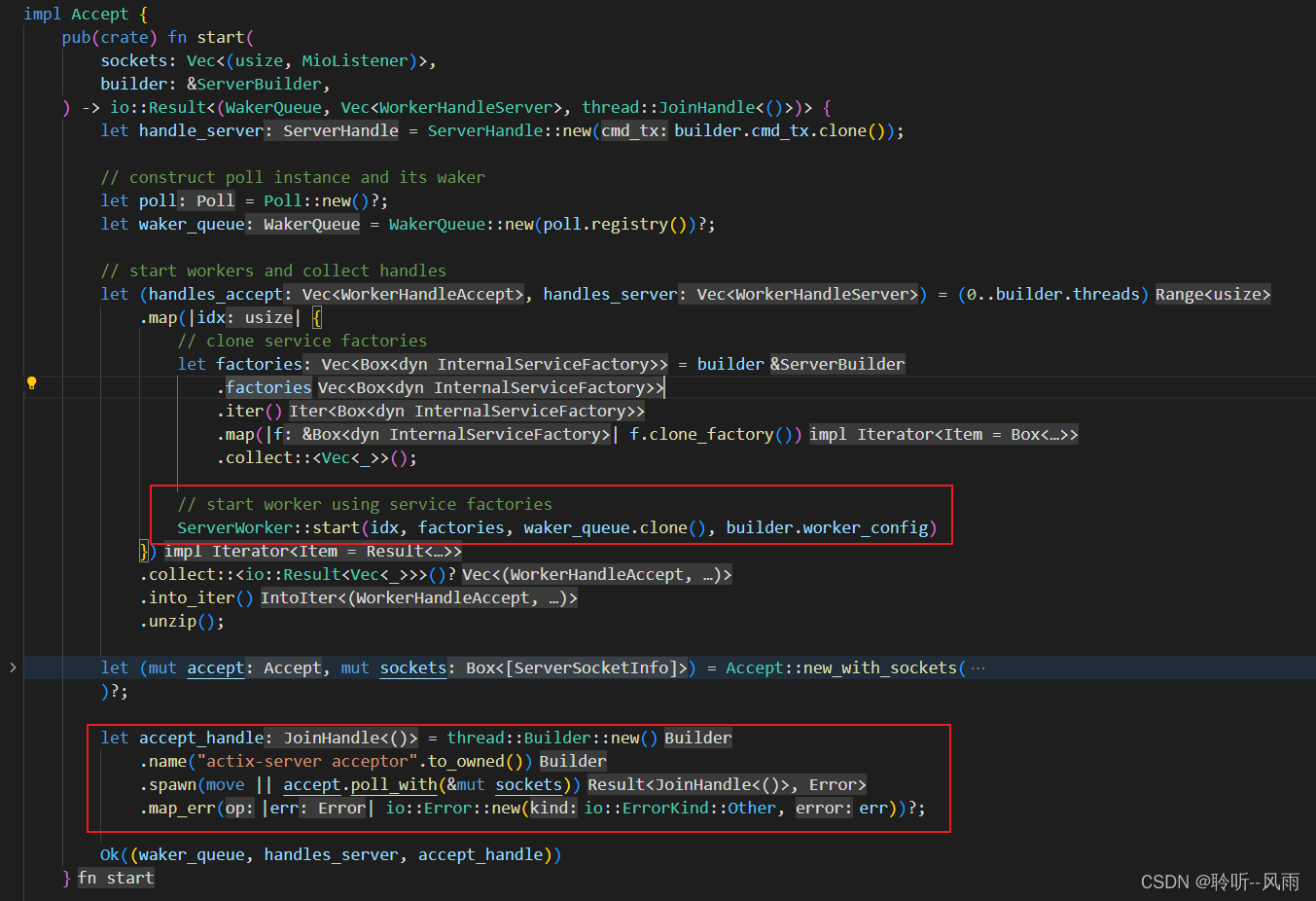Click 'ServerHandle::new' constructor call
Viewport: 1316px width, 901px height.
(x=509, y=130)
